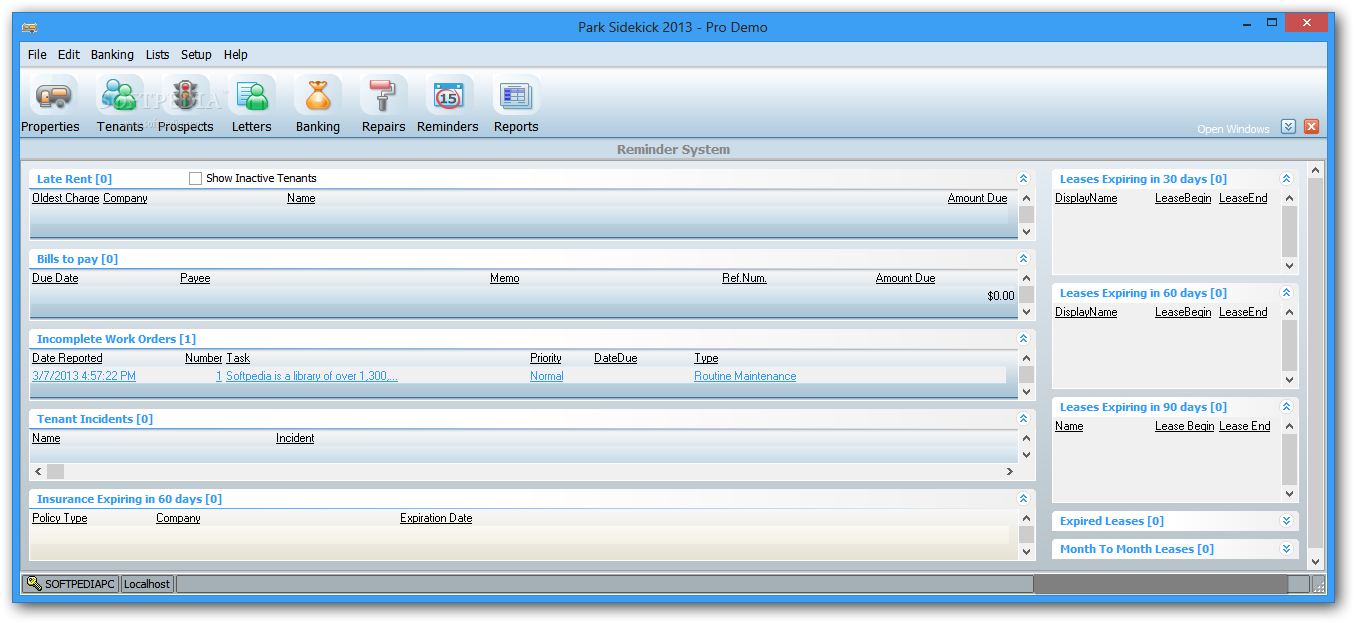Open the Banking menu in the menu bar
This screenshot has width=1355, height=623.
coord(112,55)
